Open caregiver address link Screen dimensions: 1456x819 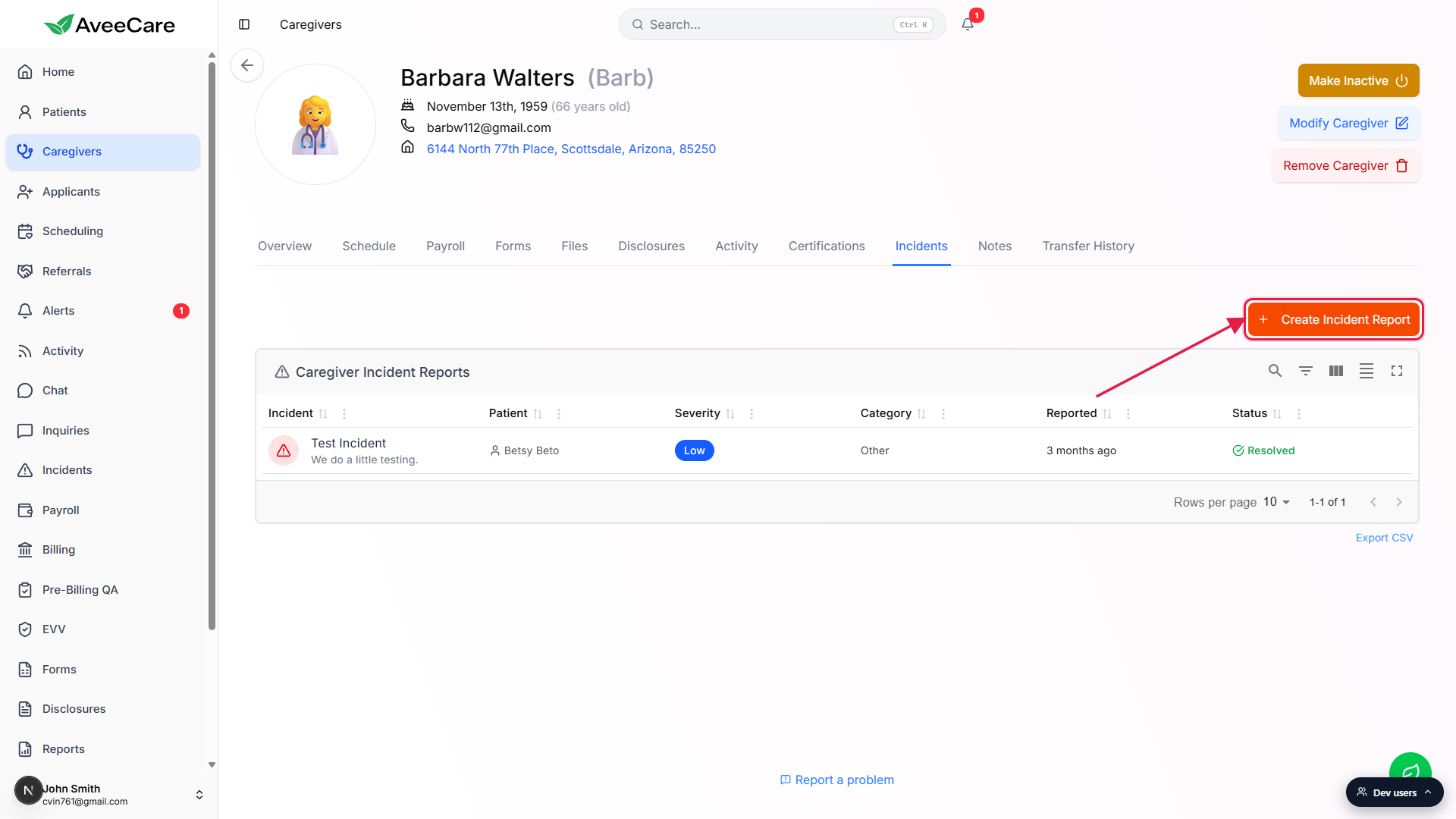click(x=571, y=149)
